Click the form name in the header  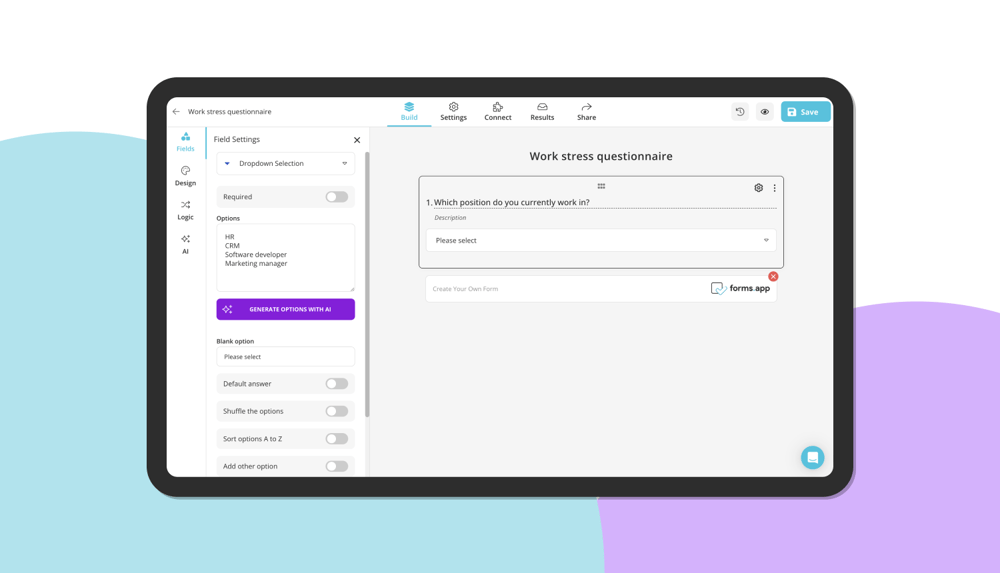pyautogui.click(x=230, y=112)
